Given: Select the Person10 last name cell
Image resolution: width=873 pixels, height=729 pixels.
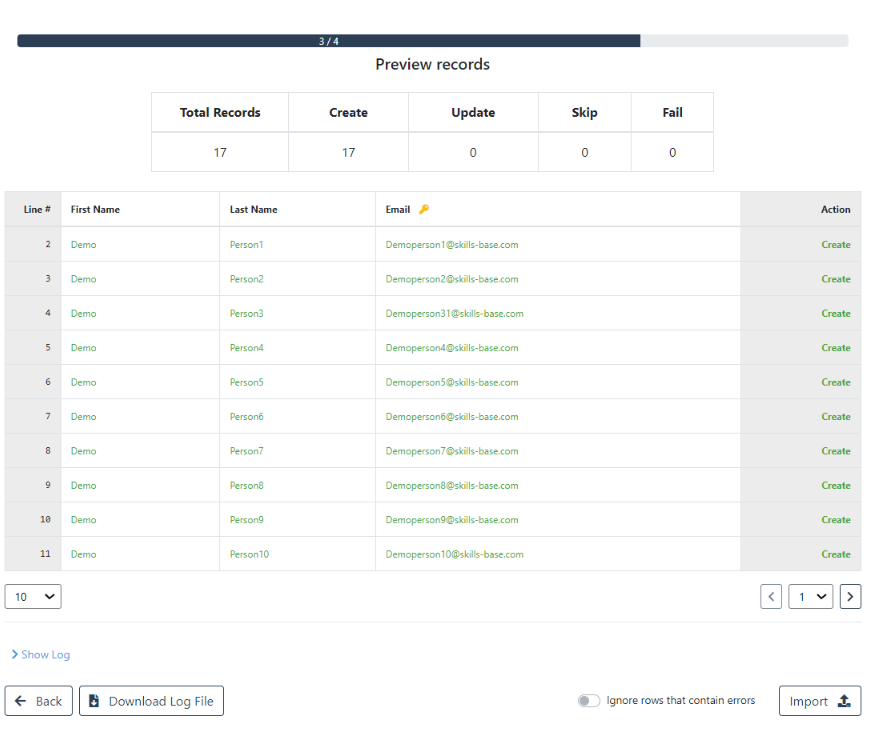Looking at the screenshot, I should click(249, 554).
